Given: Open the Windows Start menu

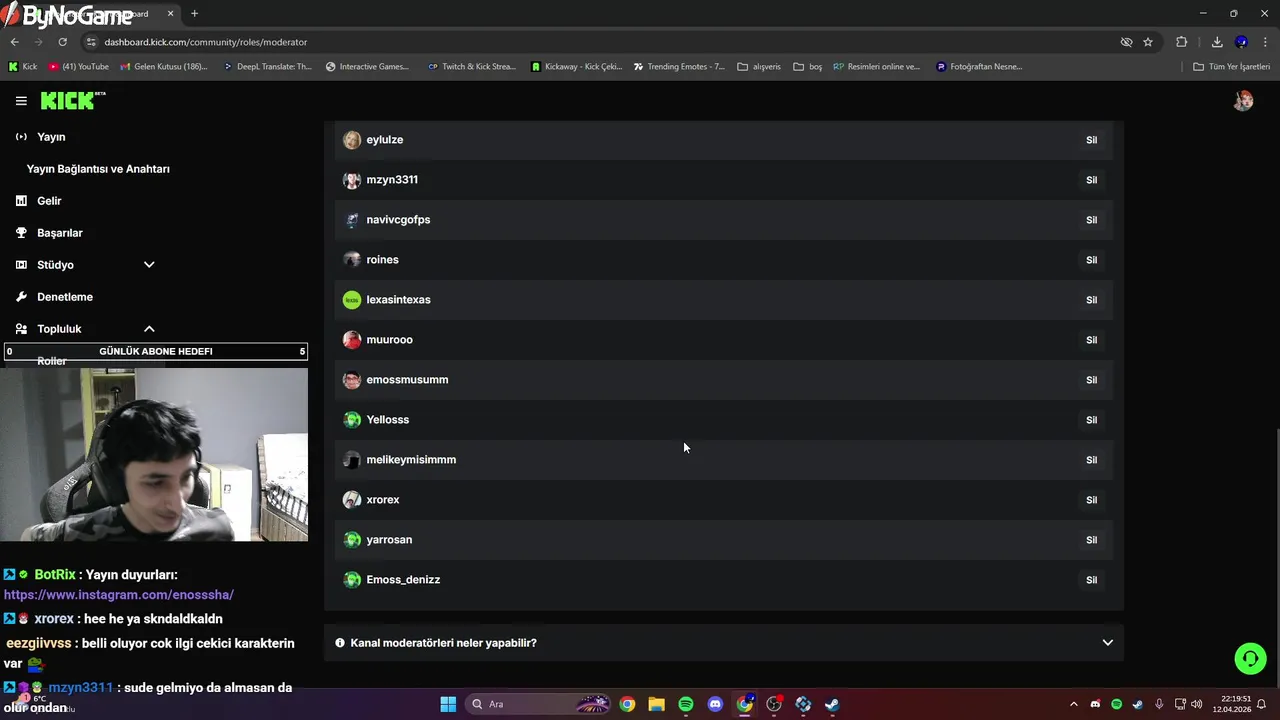Looking at the screenshot, I should tap(448, 704).
